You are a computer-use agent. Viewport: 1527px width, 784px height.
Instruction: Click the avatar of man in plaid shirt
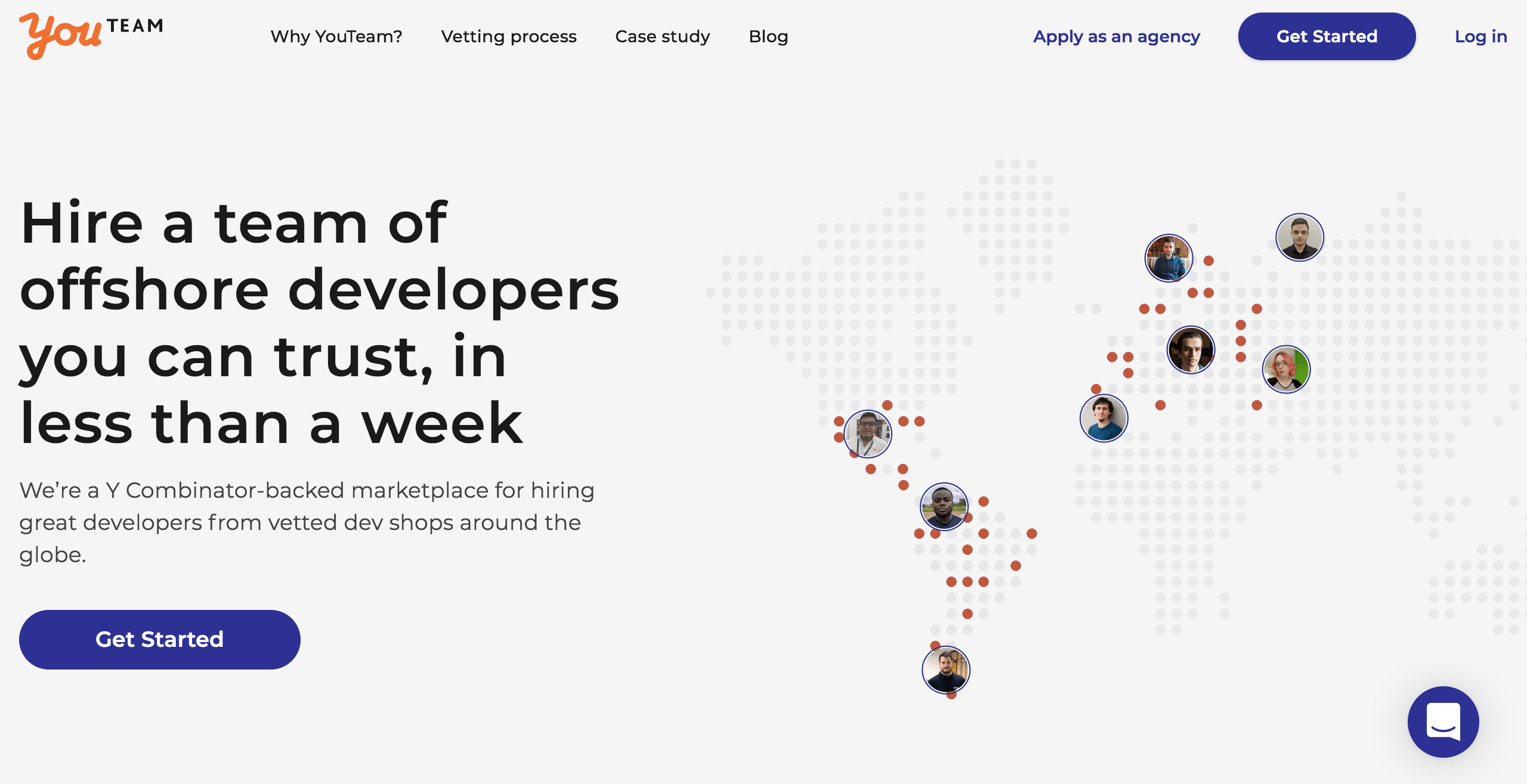click(x=1169, y=258)
